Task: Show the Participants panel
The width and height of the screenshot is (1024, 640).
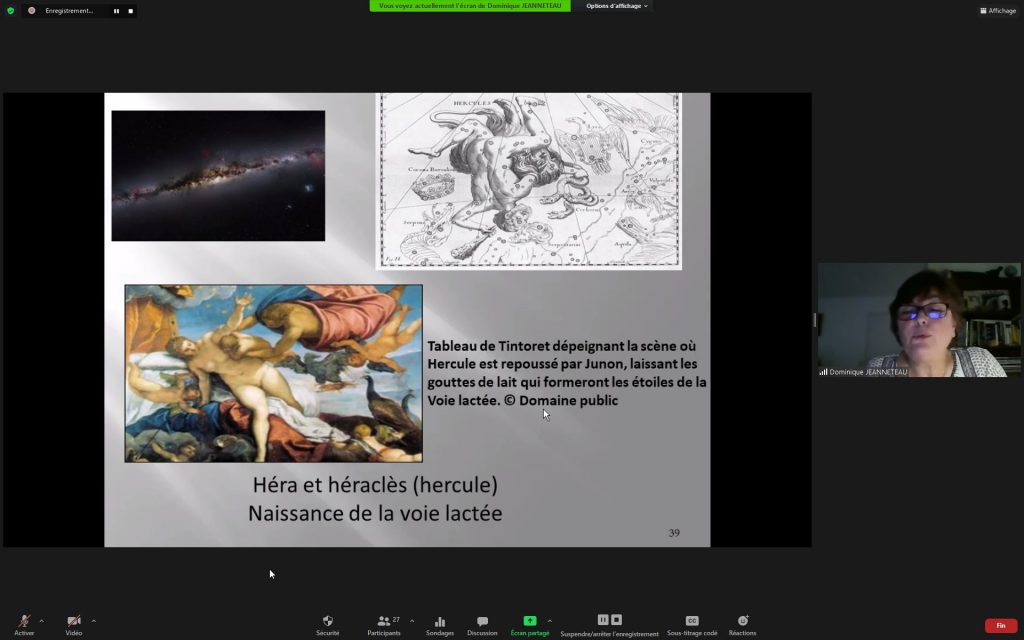Action: (384, 624)
